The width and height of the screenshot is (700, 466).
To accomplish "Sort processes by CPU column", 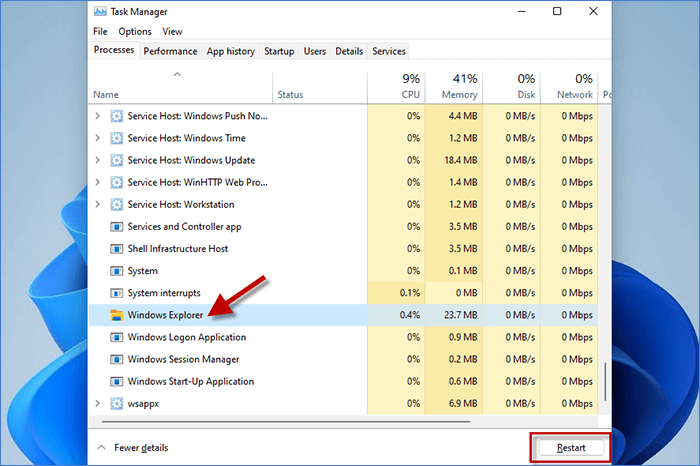I will [x=396, y=87].
